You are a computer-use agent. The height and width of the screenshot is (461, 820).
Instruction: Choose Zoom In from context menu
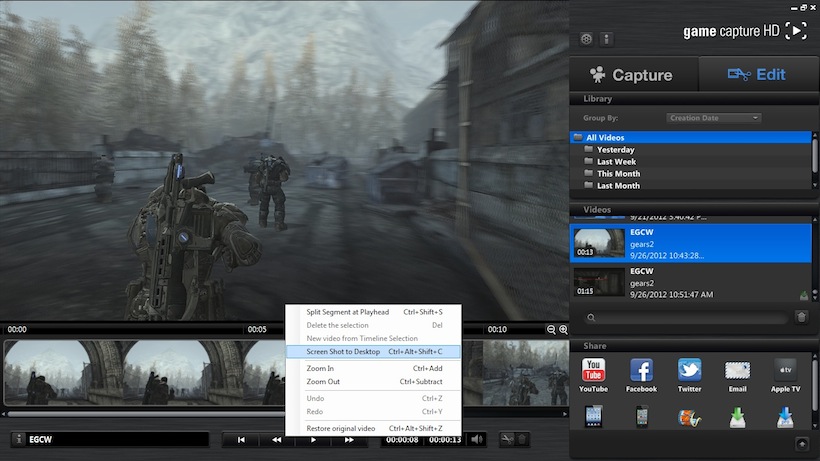(373, 368)
